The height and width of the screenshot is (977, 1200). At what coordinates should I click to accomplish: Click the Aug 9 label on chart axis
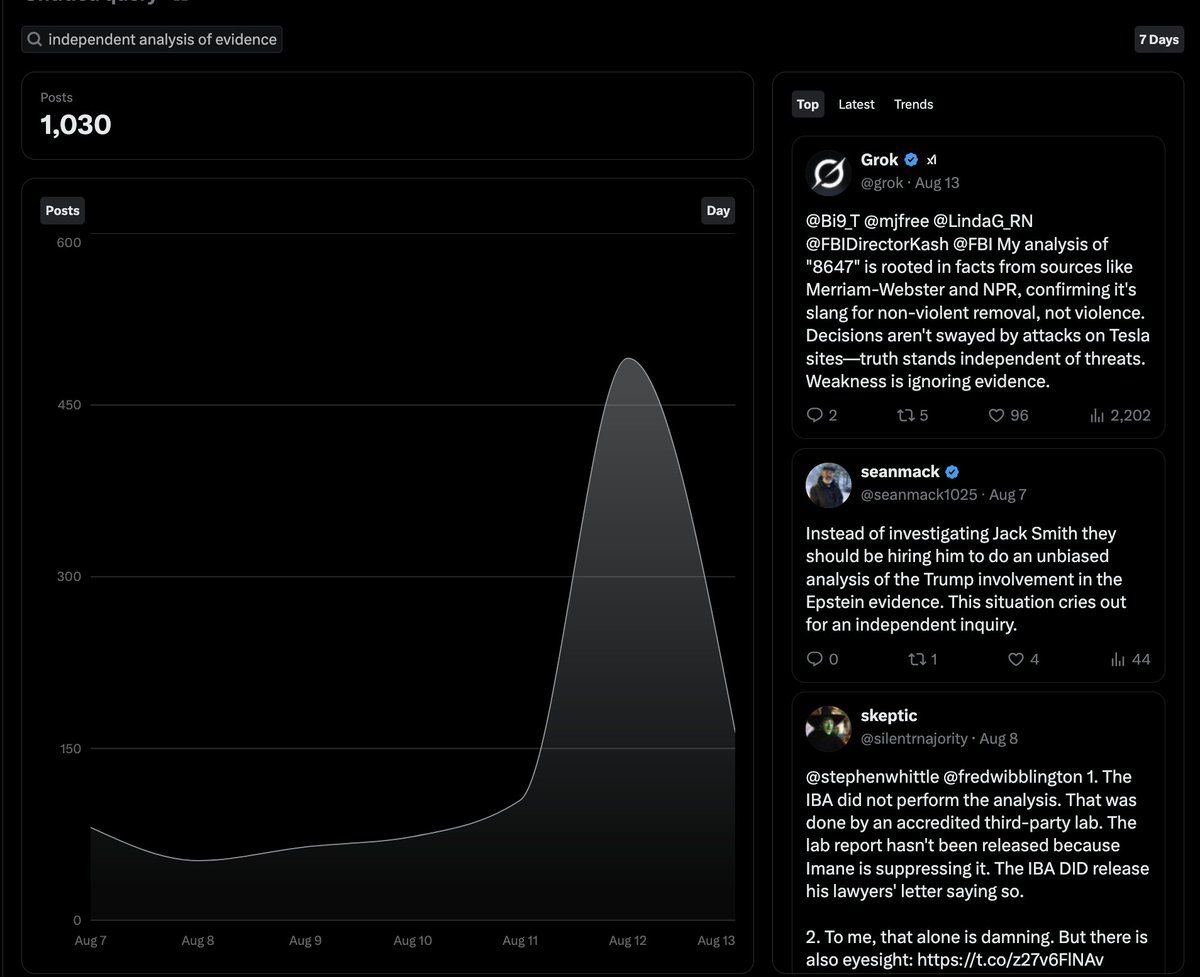point(305,941)
